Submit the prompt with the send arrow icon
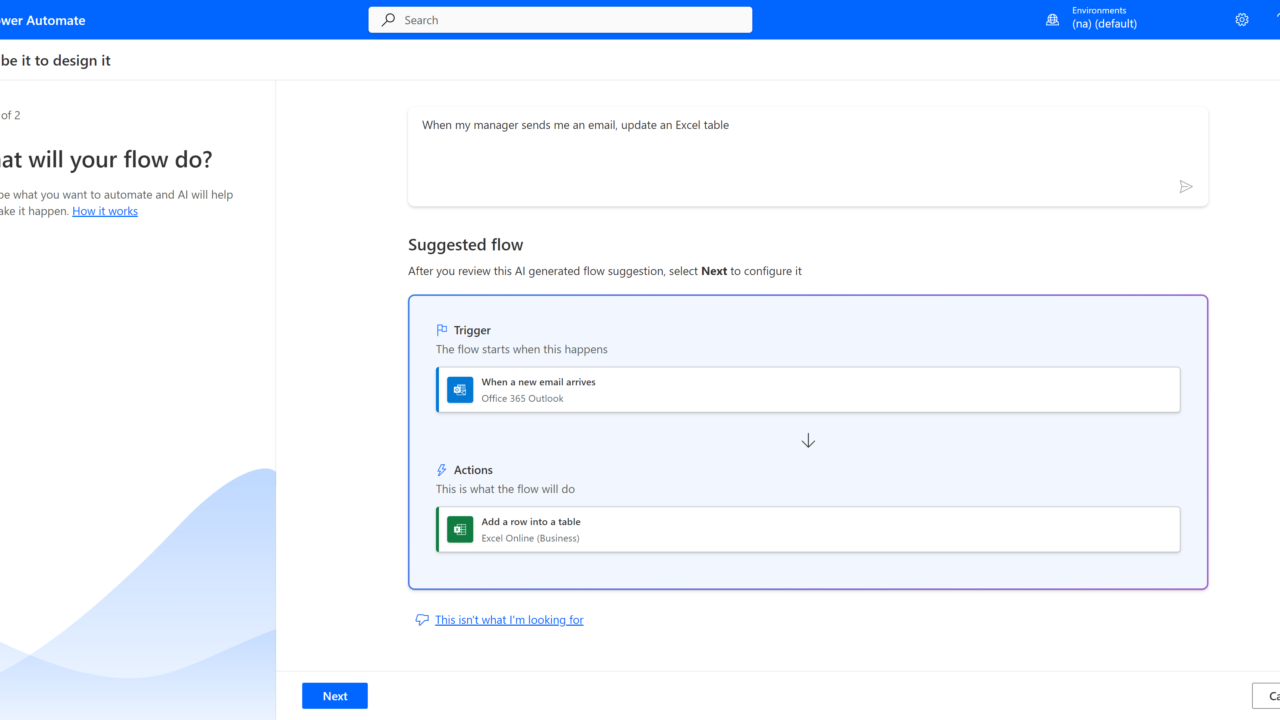 (x=1186, y=187)
